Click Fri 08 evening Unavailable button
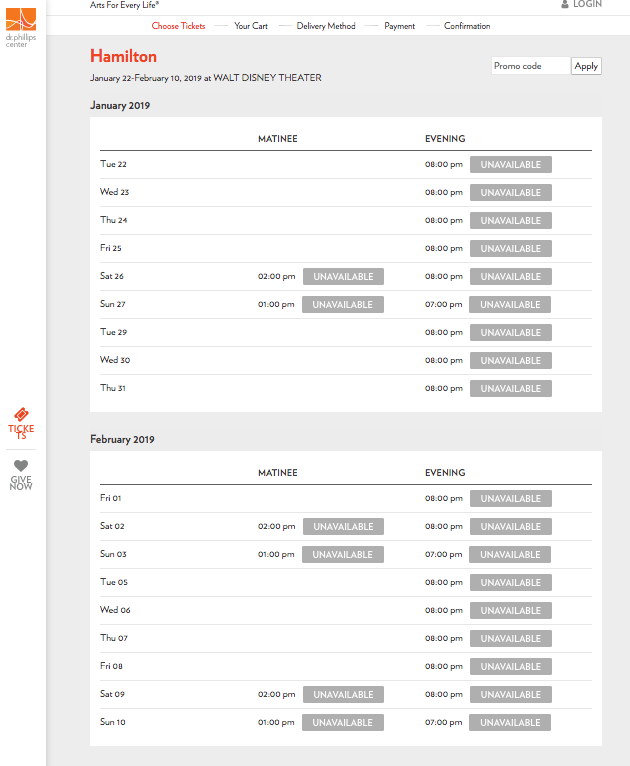 pyautogui.click(x=511, y=666)
